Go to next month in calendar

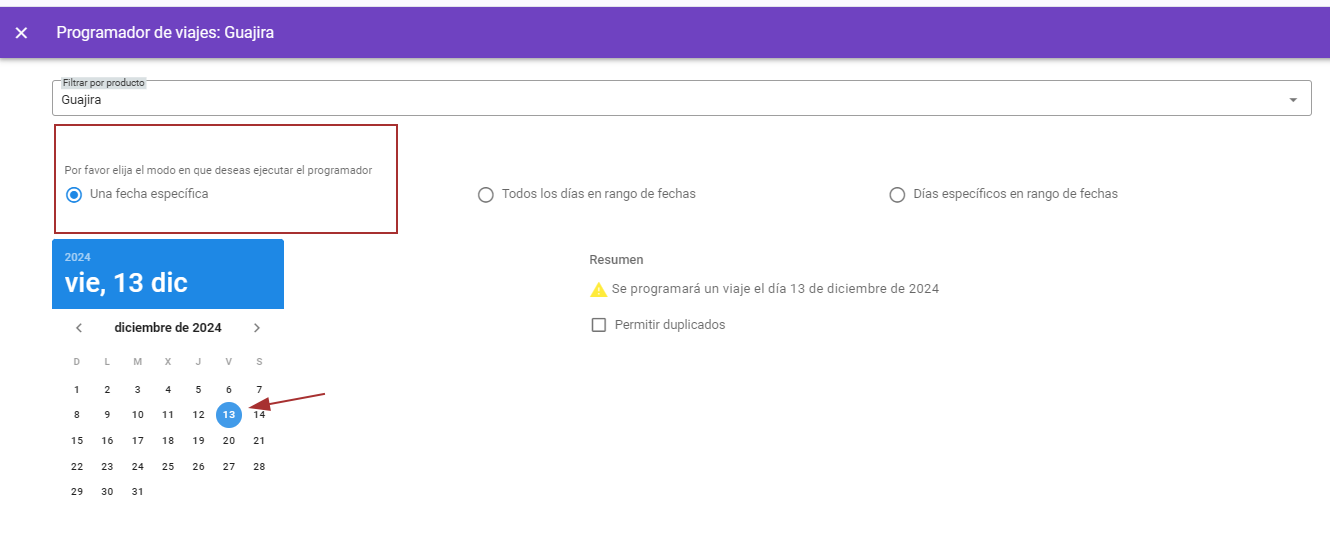[x=257, y=328]
